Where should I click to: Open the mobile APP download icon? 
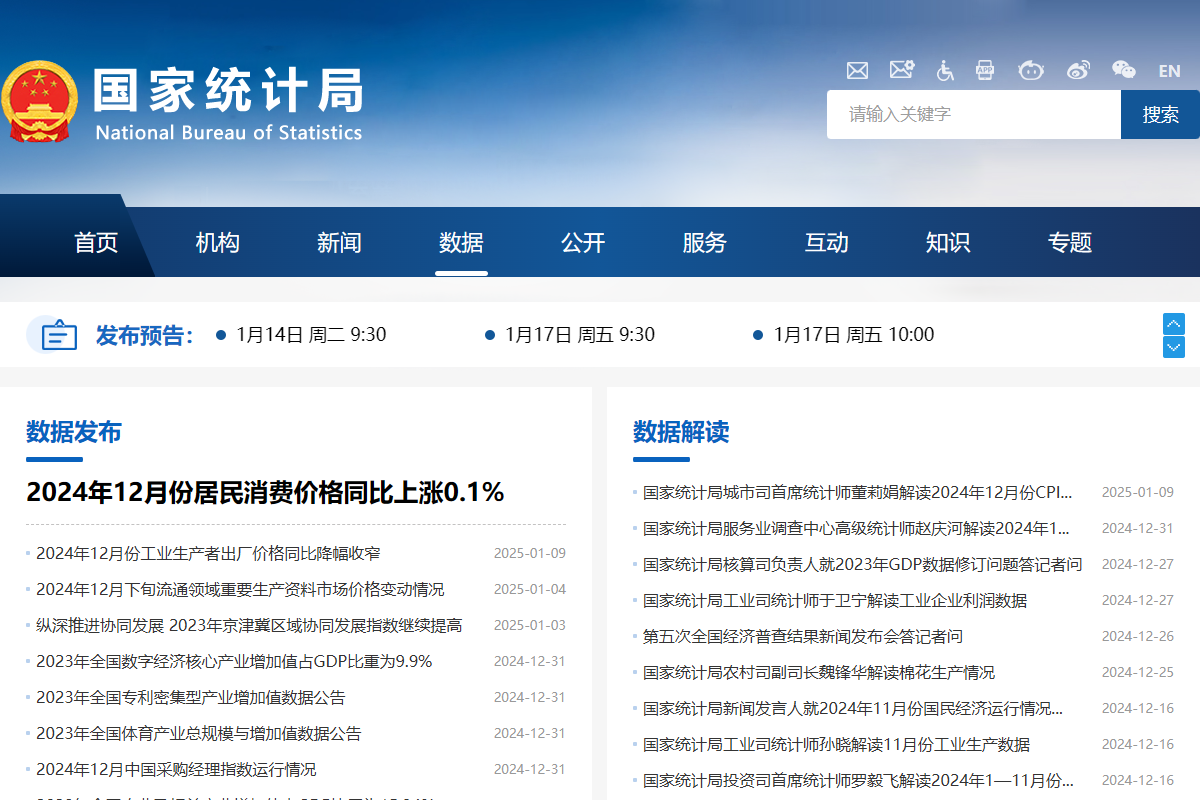pos(985,70)
